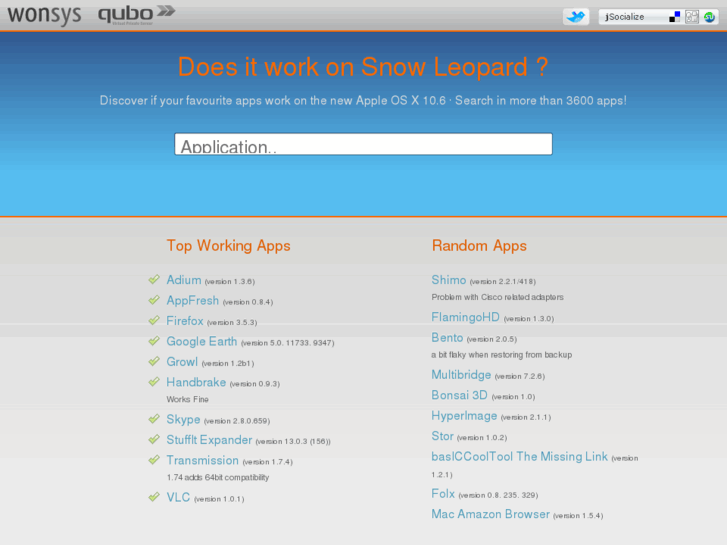Click the green checkmark beside Firefox

pyautogui.click(x=154, y=320)
